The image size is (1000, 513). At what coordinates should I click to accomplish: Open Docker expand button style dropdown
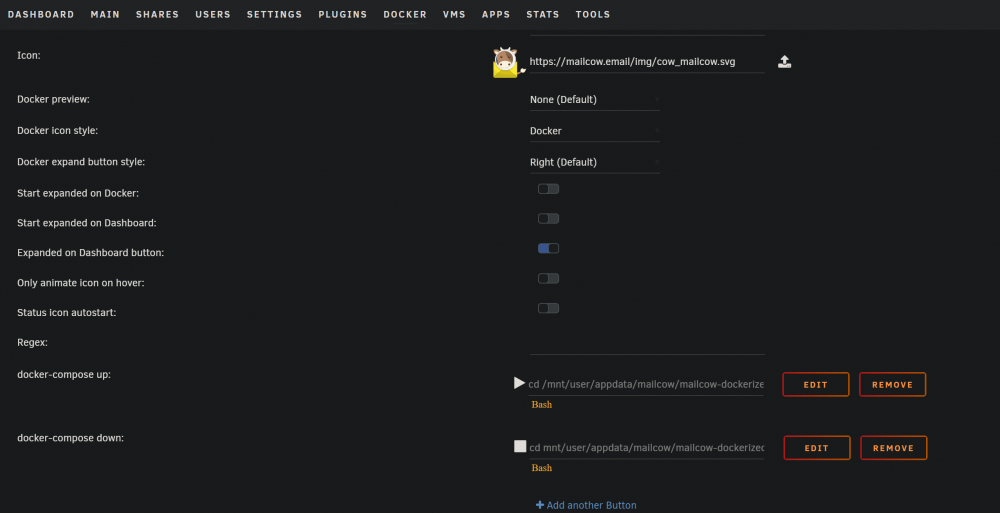pyautogui.click(x=594, y=162)
